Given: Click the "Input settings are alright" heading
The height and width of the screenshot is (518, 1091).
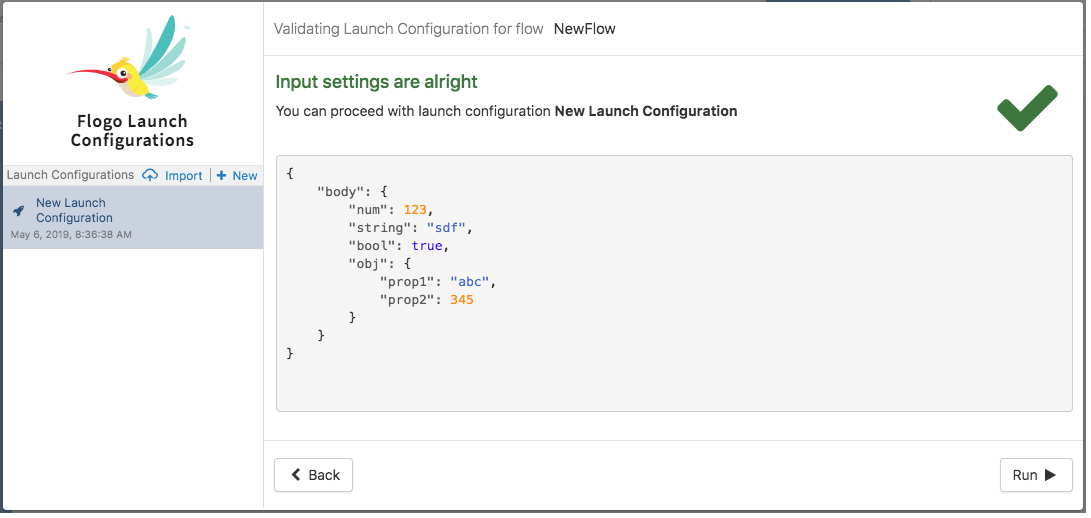Looking at the screenshot, I should pos(376,82).
